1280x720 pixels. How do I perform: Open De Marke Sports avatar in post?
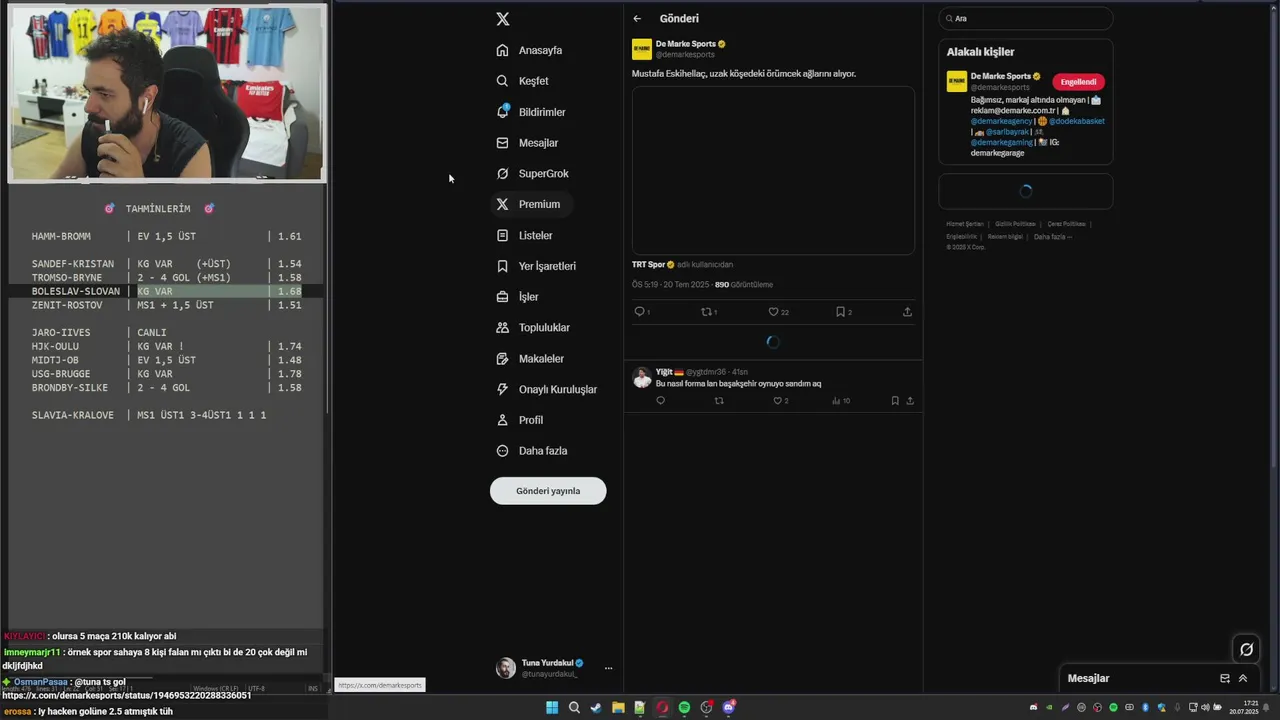(642, 49)
